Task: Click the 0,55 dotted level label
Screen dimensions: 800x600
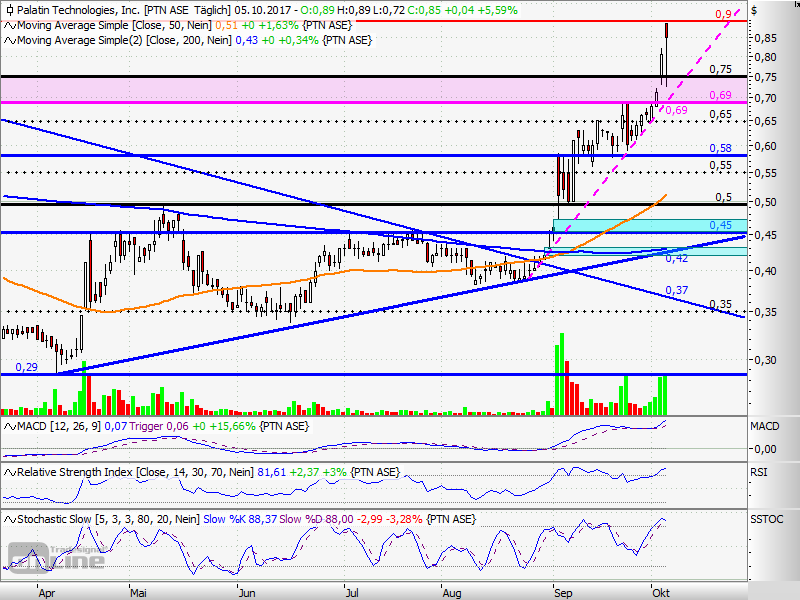Action: (x=720, y=165)
